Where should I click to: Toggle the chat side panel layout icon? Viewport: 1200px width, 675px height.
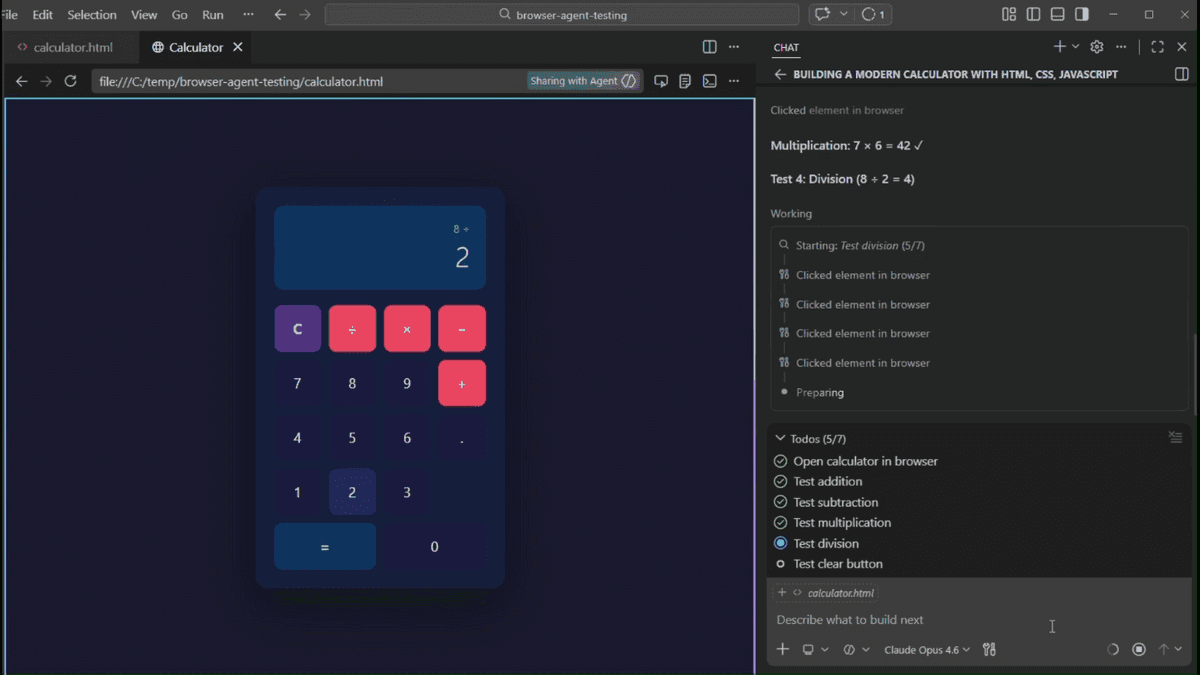(1182, 74)
